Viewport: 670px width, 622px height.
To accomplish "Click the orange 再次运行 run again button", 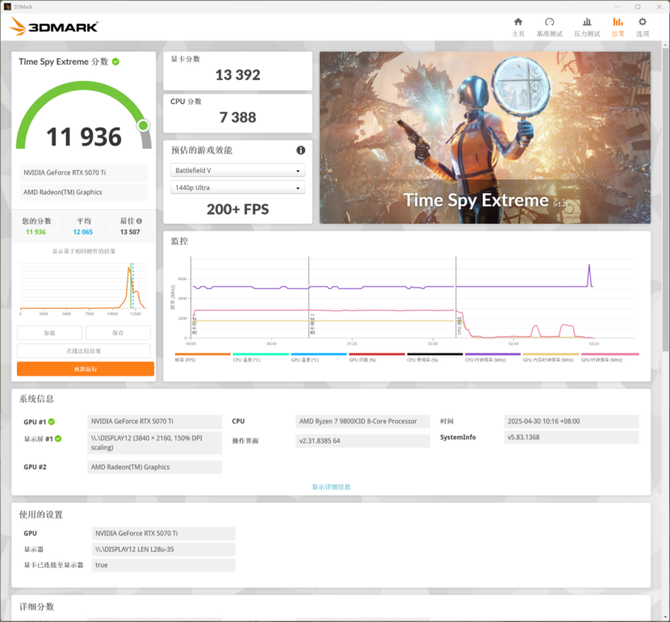I will [85, 369].
